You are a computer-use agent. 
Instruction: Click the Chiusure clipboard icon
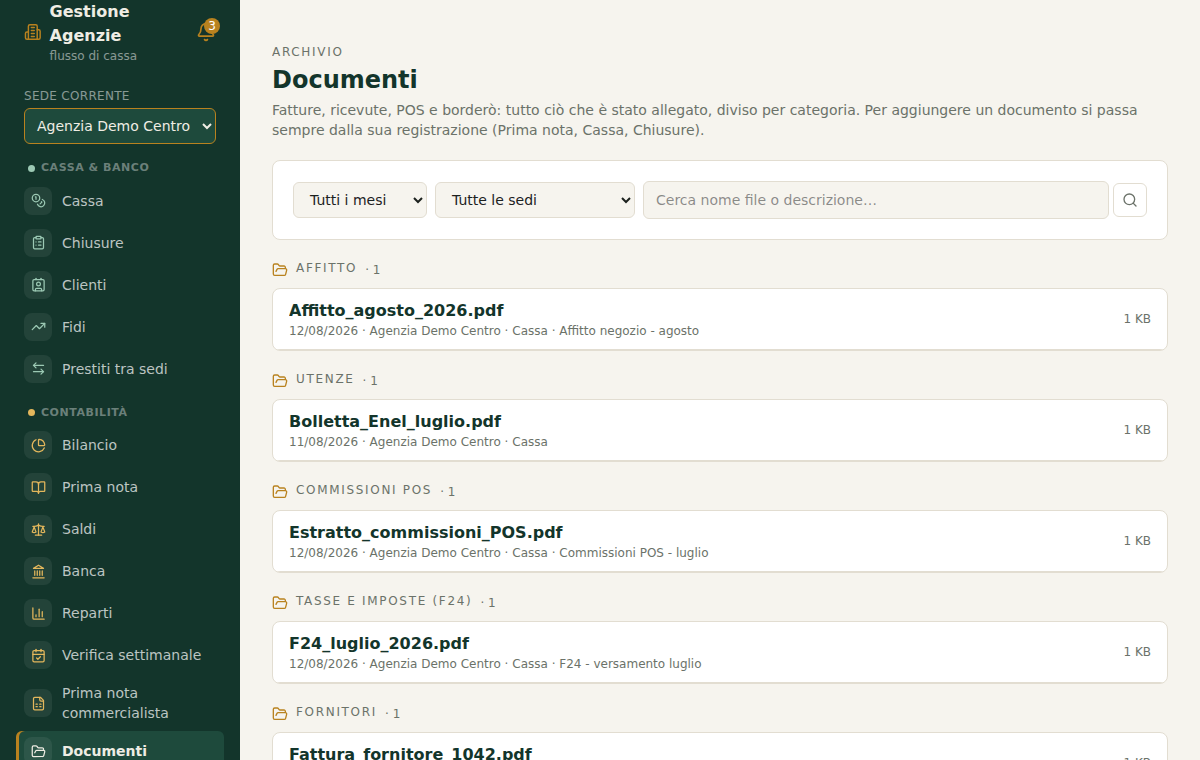[38, 243]
